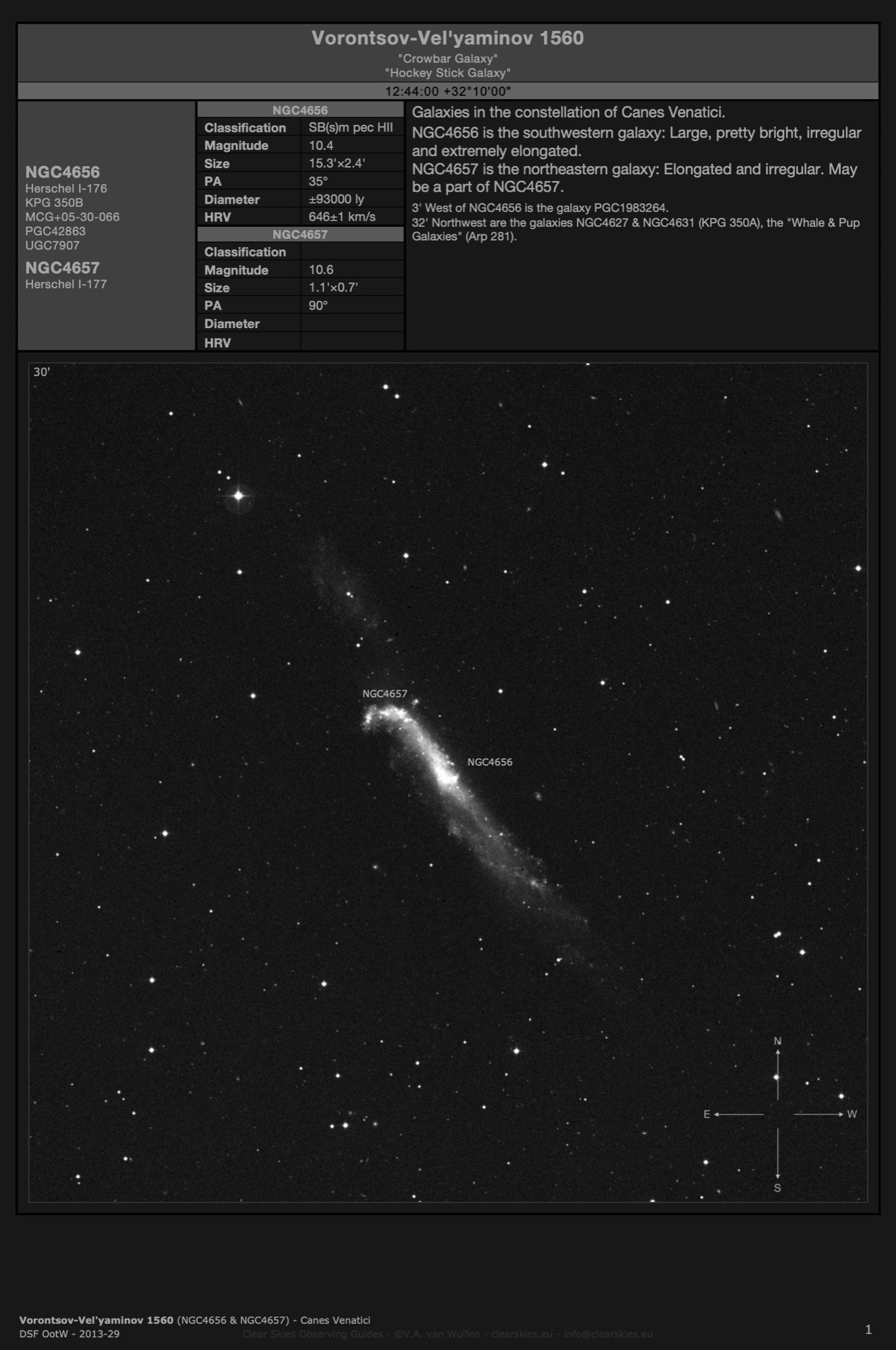896x1350 pixels.
Task: Click the NGC4656 size value 15.3'×2.4'
Action: (x=337, y=163)
